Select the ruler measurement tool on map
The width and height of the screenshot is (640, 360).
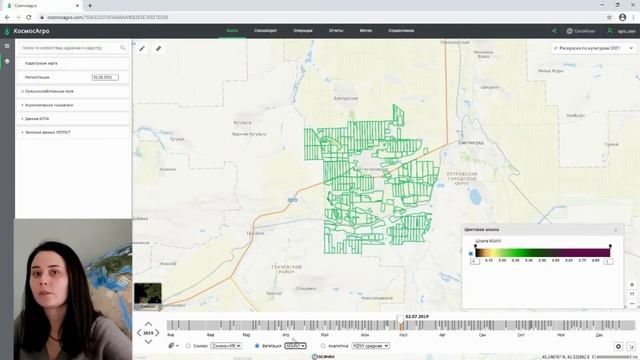click(158, 48)
